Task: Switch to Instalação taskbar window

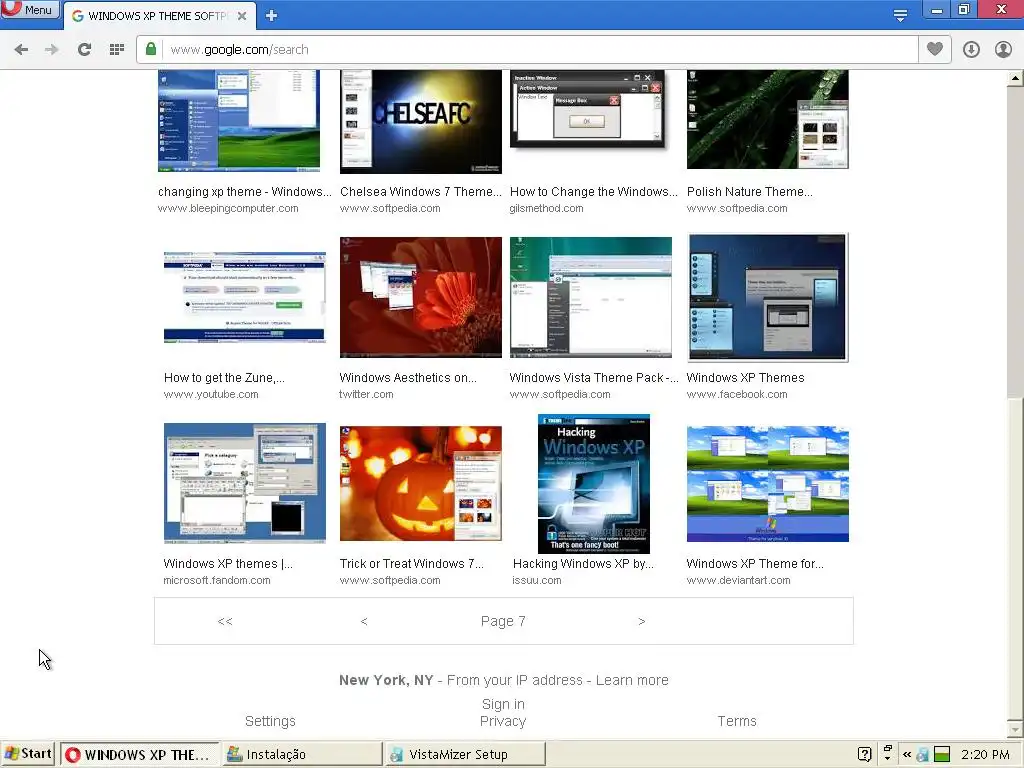Action: click(302, 754)
